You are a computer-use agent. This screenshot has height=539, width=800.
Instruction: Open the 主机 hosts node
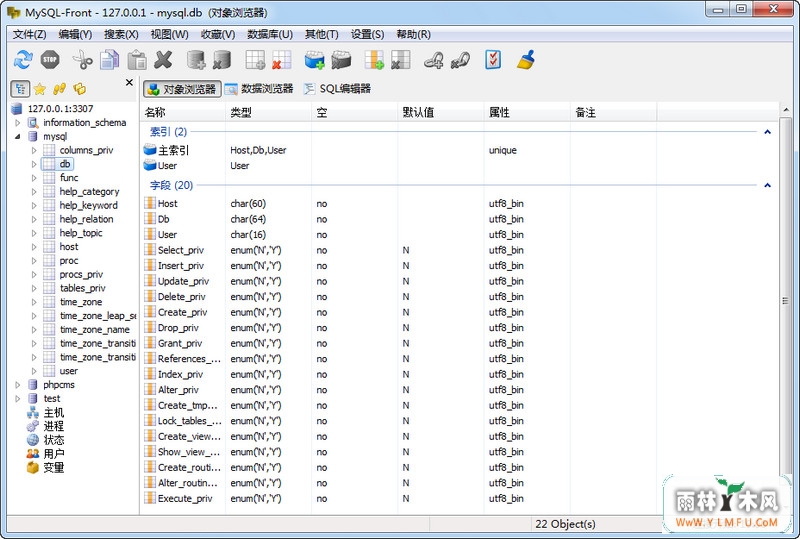tap(54, 412)
